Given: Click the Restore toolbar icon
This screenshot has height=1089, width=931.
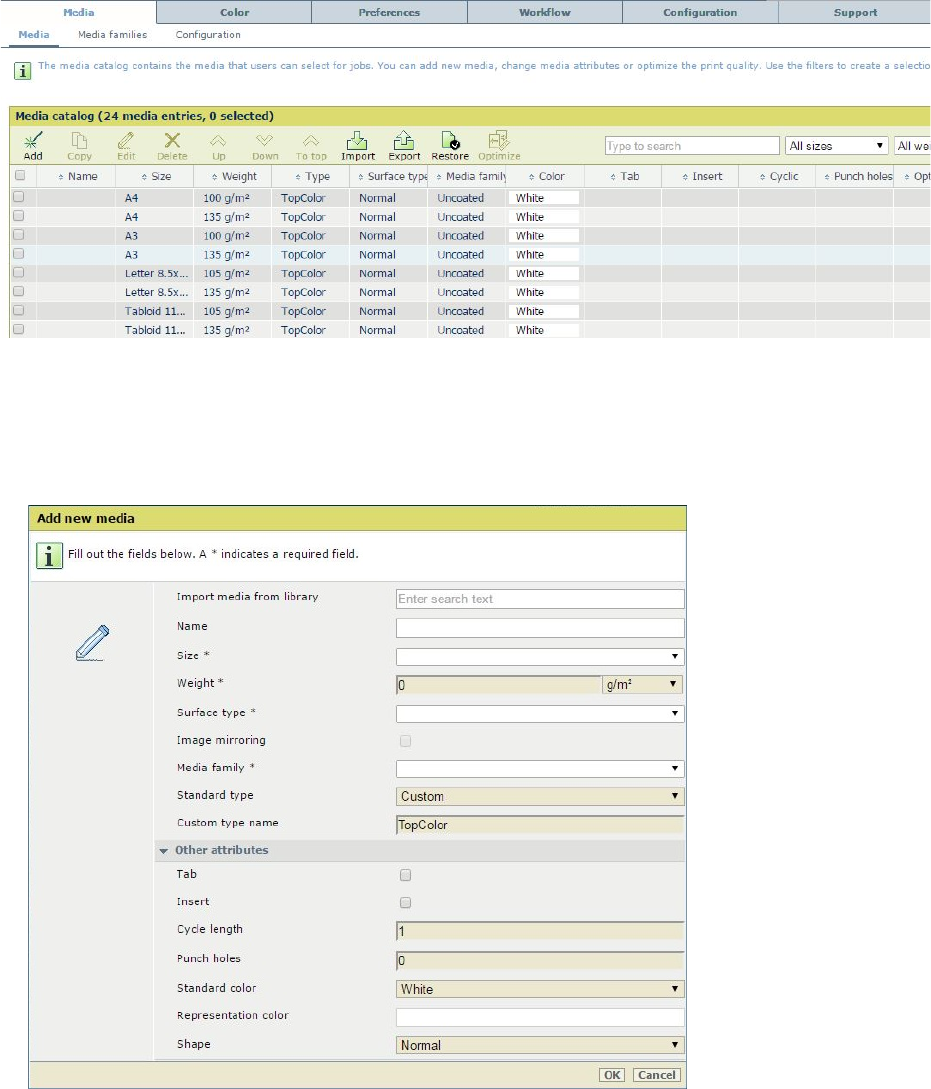Looking at the screenshot, I should pos(450,146).
